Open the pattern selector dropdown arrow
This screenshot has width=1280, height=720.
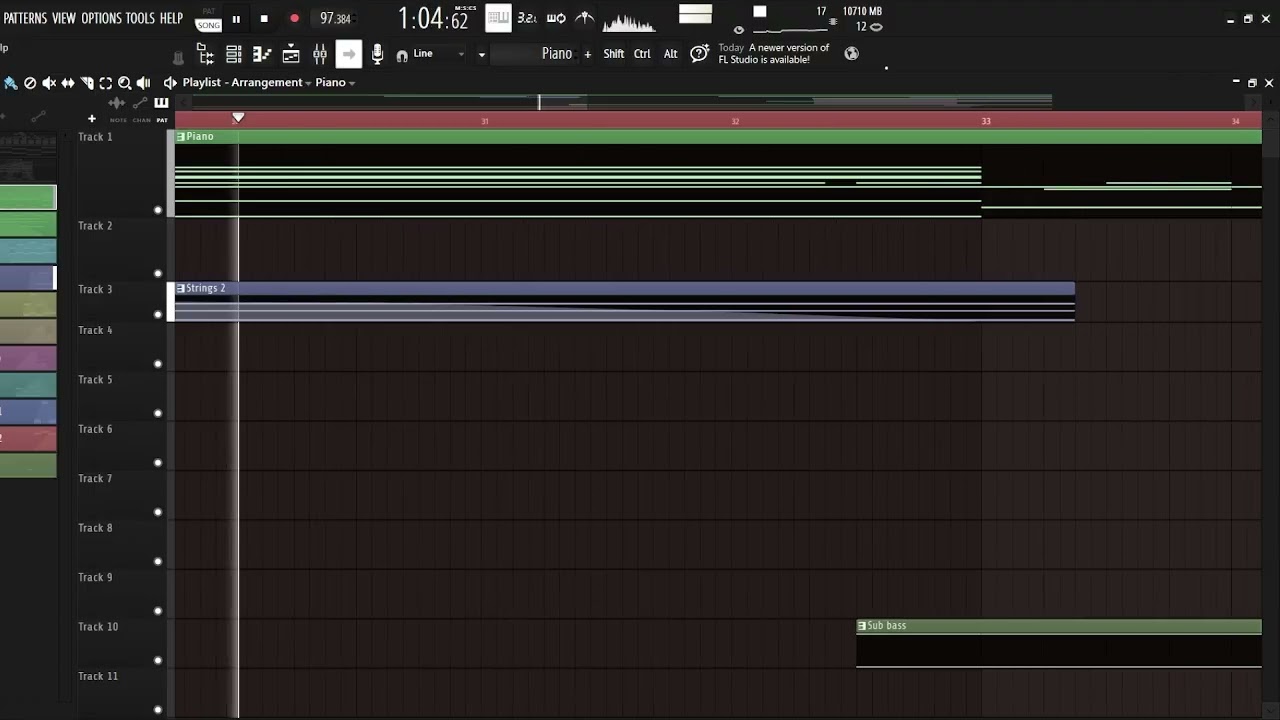[x=481, y=54]
